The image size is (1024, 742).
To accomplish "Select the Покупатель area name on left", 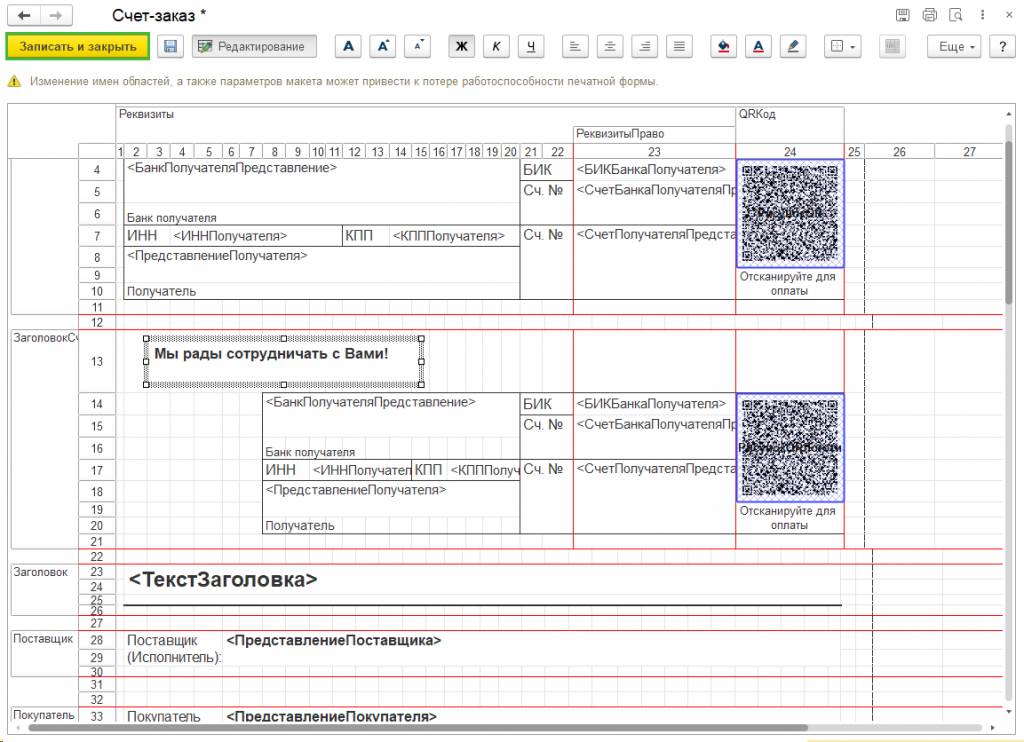I will click(44, 715).
